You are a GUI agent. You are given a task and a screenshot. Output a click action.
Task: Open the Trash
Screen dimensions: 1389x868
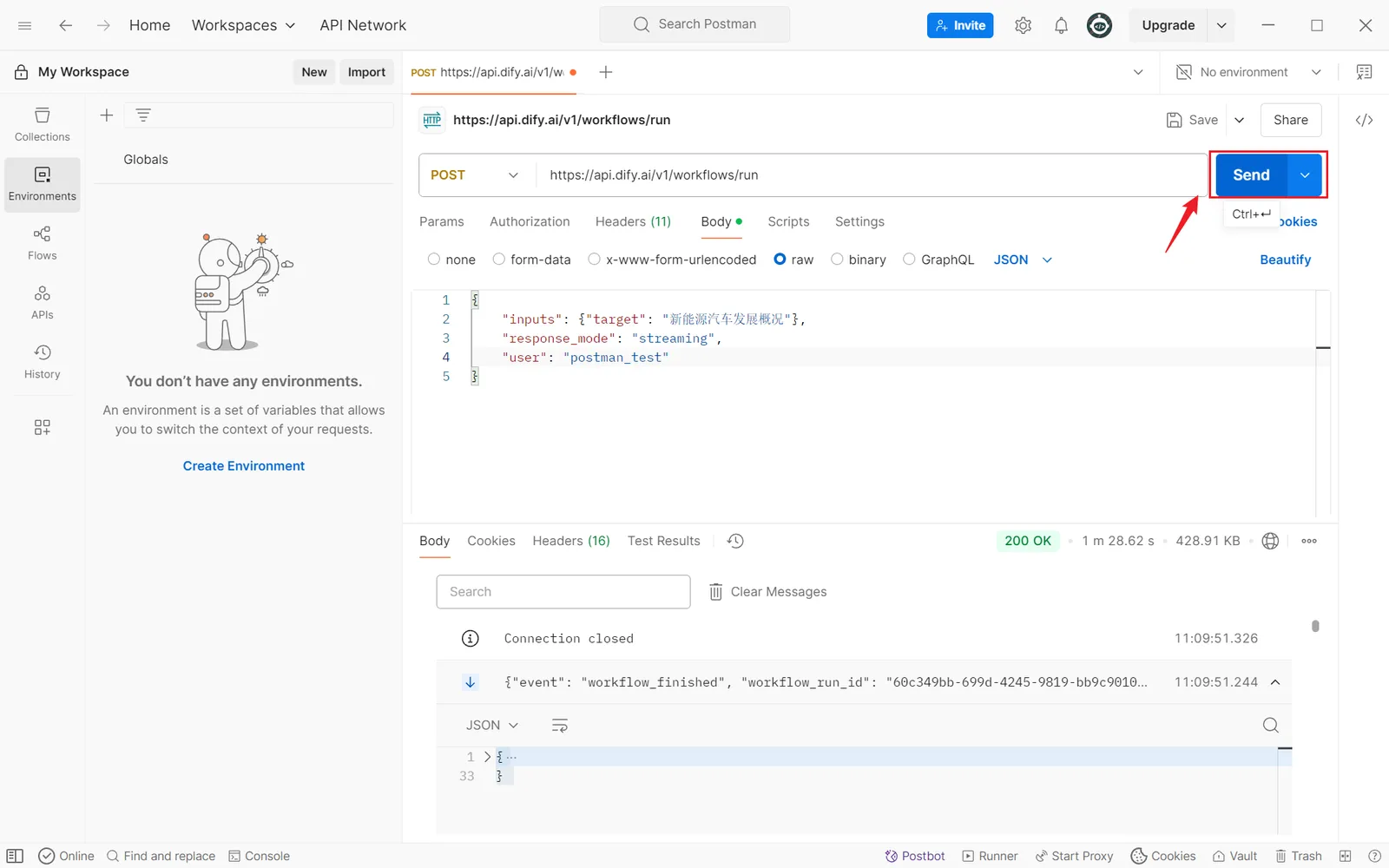[1298, 856]
